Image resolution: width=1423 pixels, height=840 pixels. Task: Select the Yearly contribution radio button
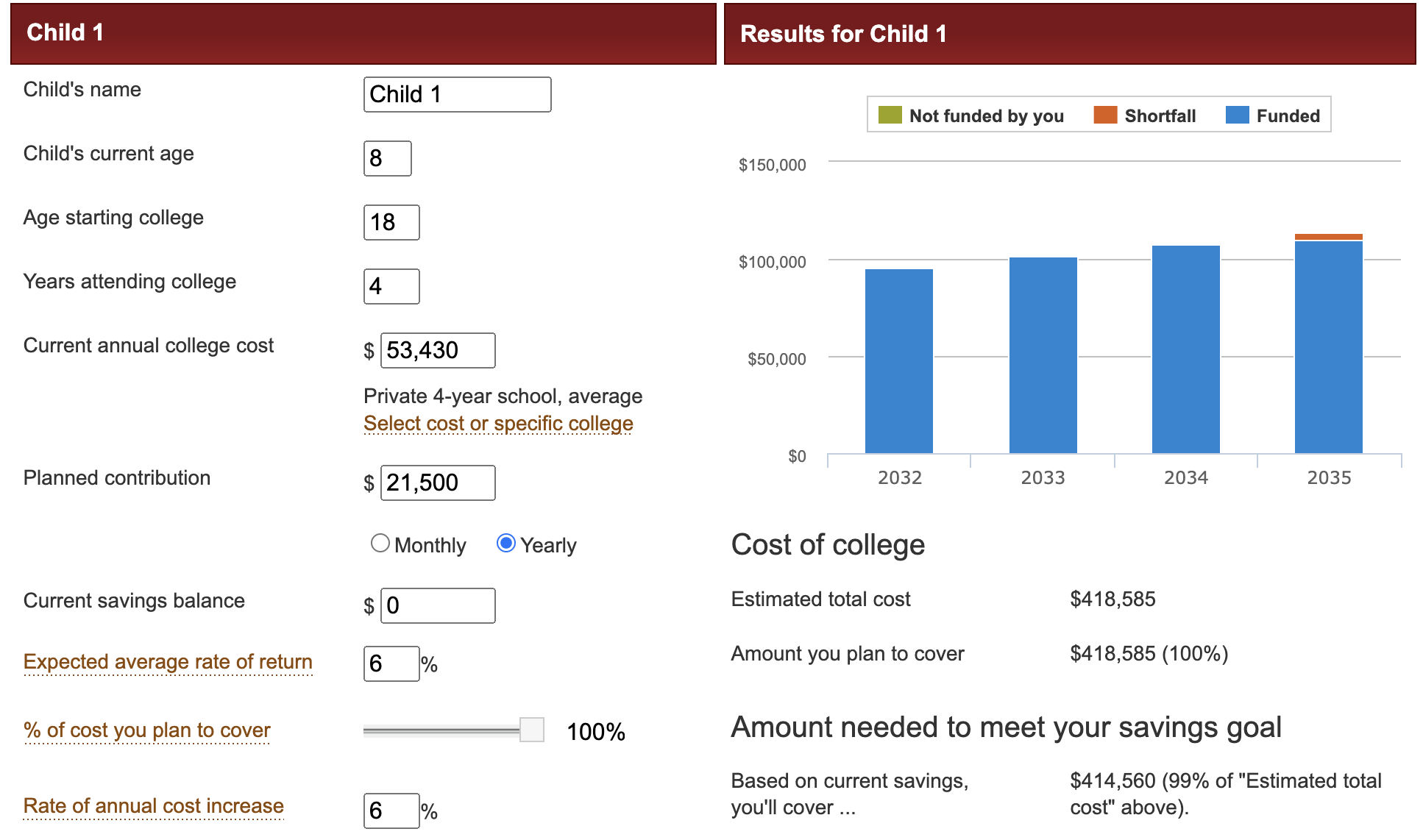[x=506, y=544]
